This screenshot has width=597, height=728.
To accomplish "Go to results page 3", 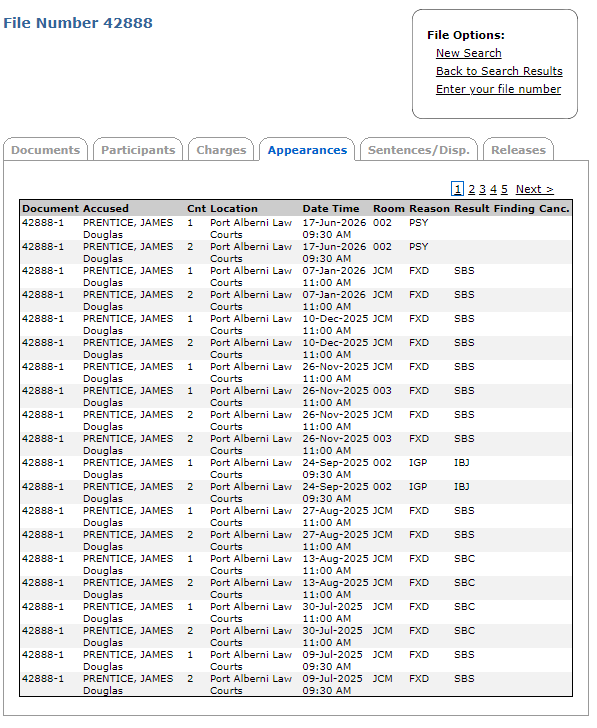I will (x=482, y=189).
